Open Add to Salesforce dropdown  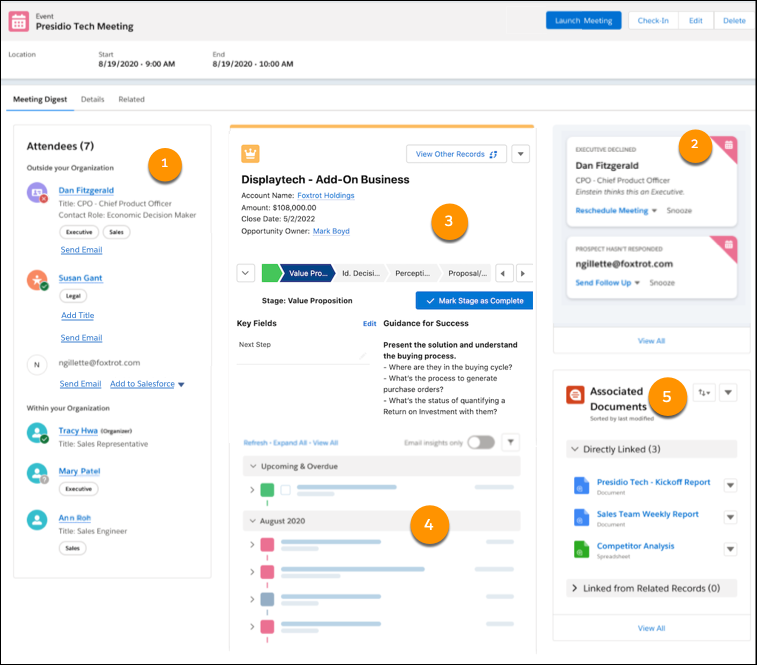[x=181, y=385]
